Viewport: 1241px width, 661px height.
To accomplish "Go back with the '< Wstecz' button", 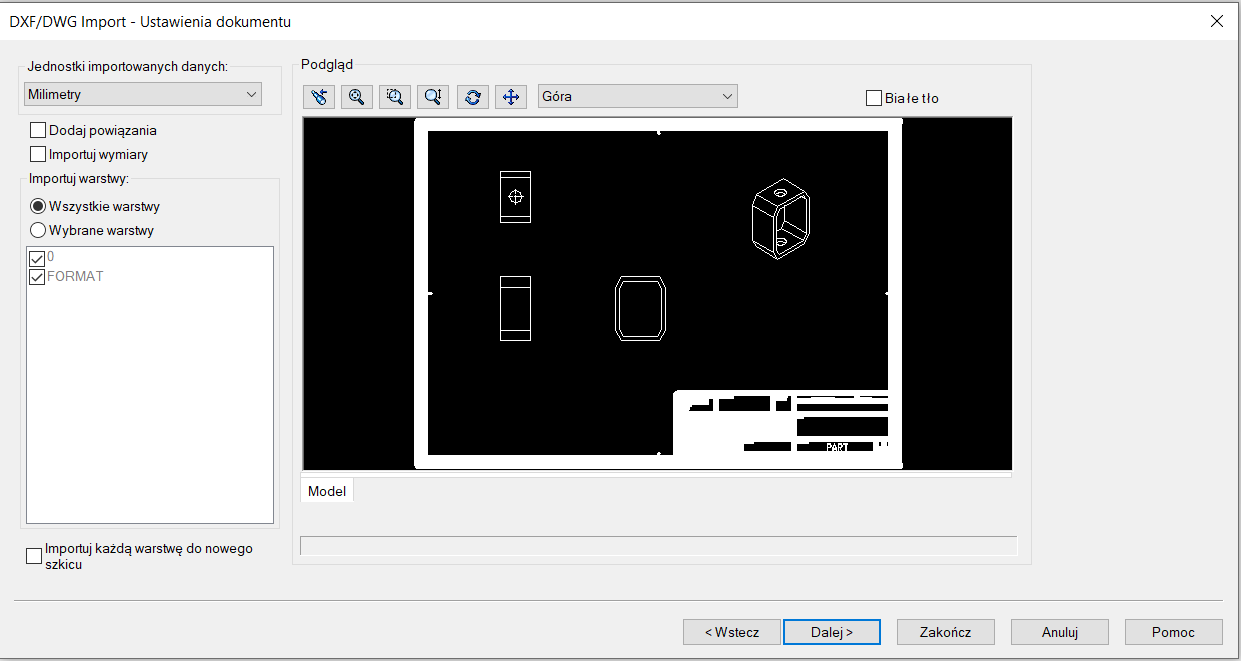I will [x=731, y=632].
